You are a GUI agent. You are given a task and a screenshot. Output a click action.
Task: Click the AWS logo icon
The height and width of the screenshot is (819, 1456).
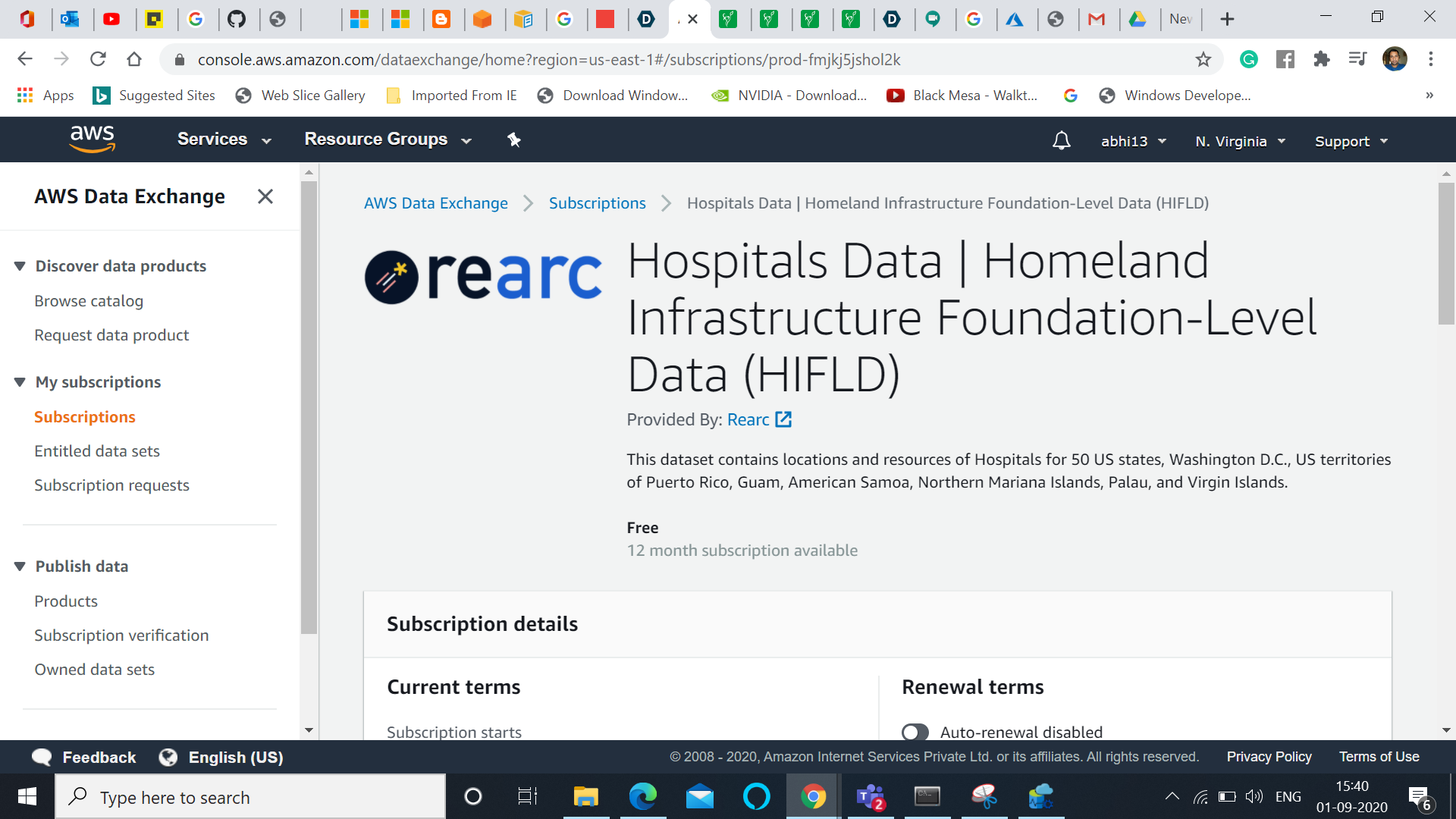click(x=92, y=139)
